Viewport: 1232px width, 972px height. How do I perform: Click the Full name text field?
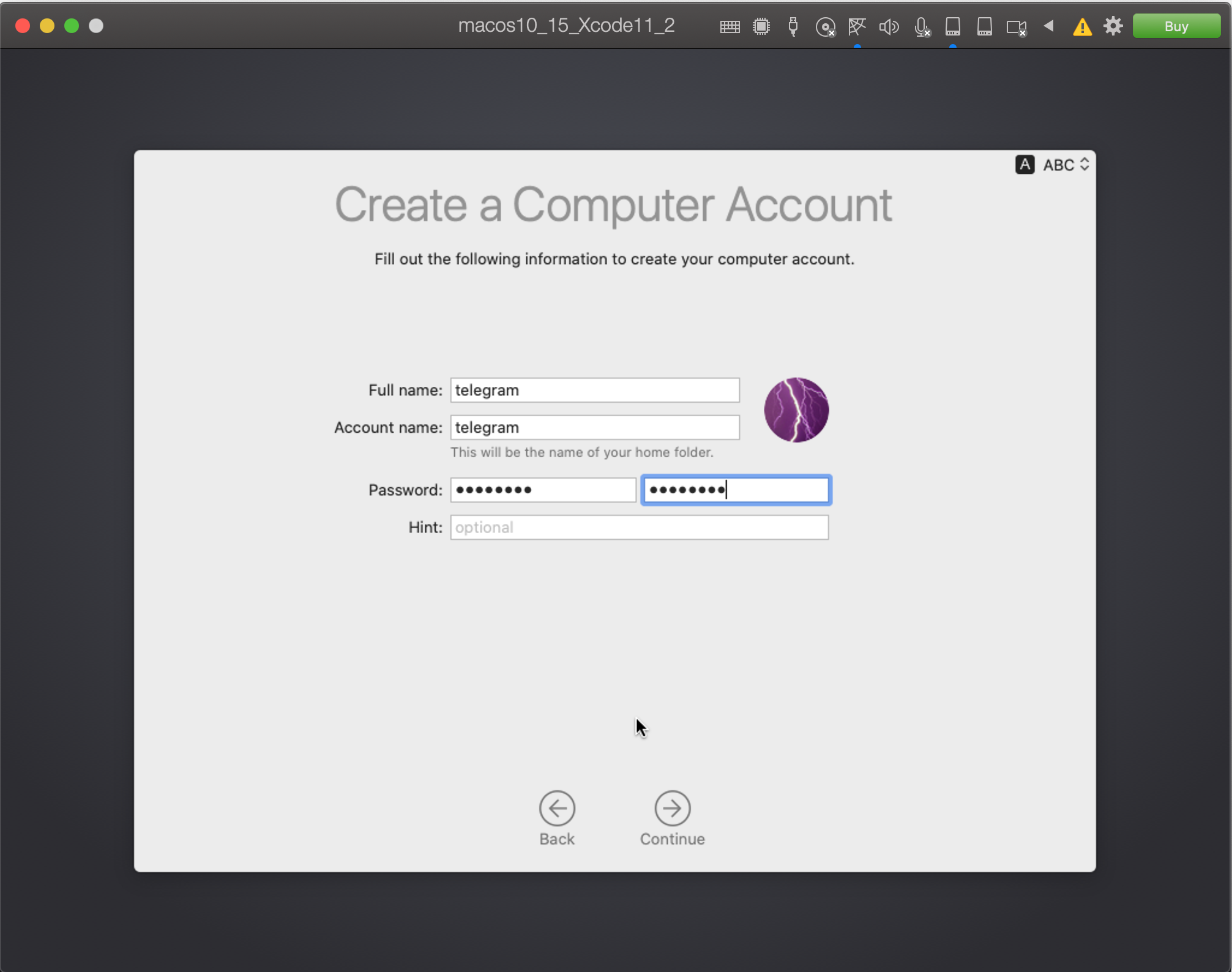click(x=594, y=390)
